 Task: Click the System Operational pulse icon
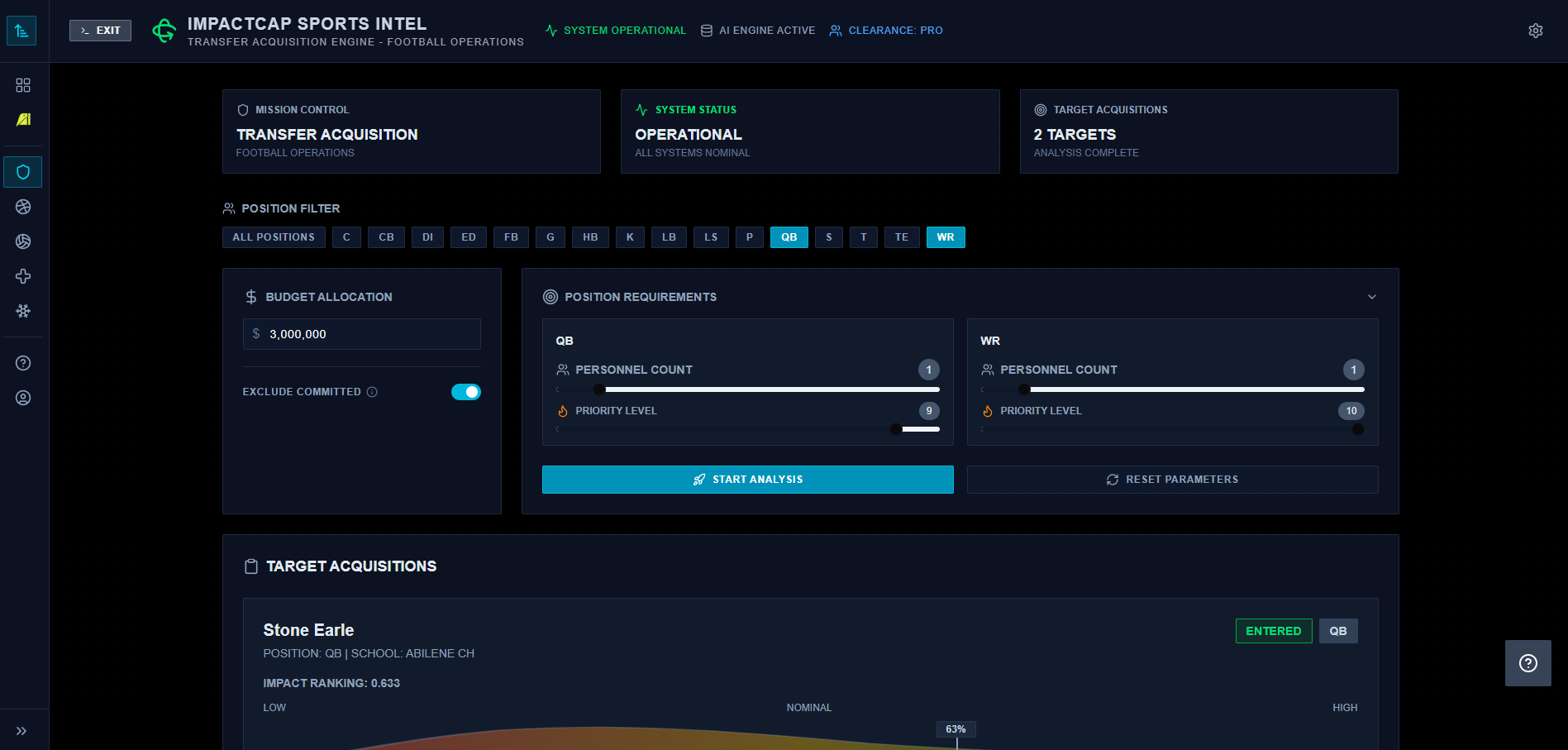551,31
